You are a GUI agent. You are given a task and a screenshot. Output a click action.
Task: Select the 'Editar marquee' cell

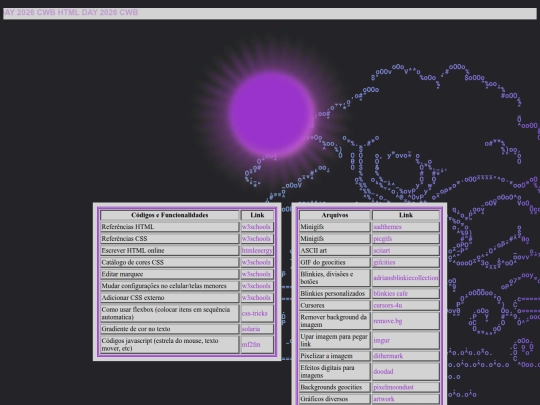point(169,274)
